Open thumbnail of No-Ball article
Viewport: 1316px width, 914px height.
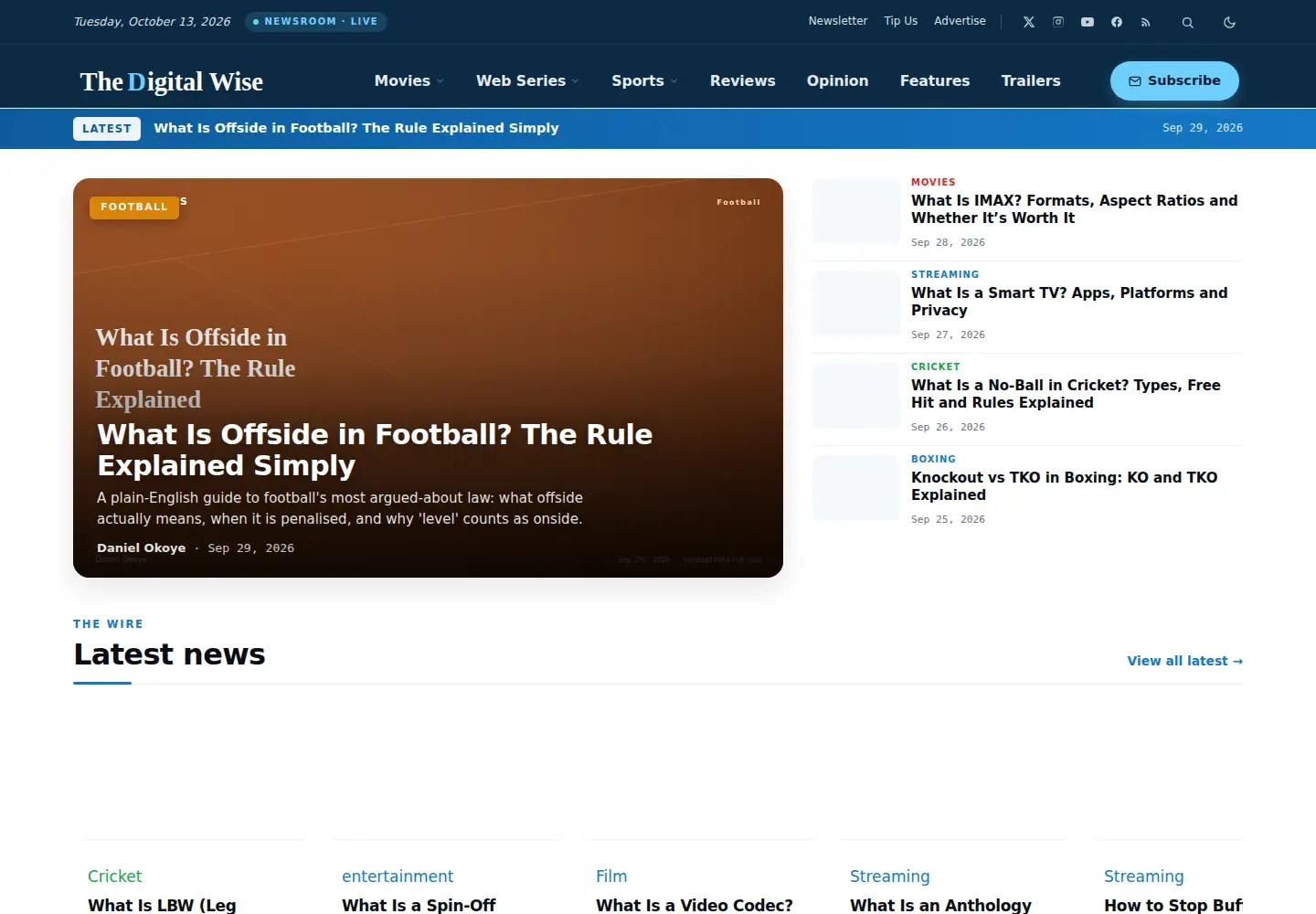tap(856, 396)
